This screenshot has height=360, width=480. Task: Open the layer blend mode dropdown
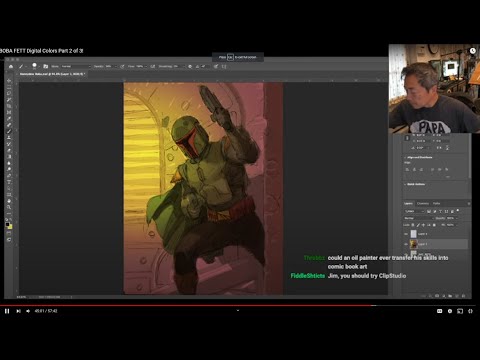419,218
